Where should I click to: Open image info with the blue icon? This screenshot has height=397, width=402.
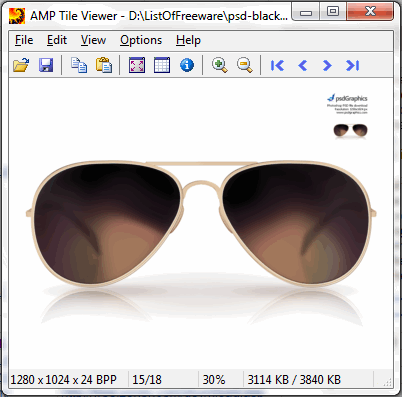[x=187, y=65]
